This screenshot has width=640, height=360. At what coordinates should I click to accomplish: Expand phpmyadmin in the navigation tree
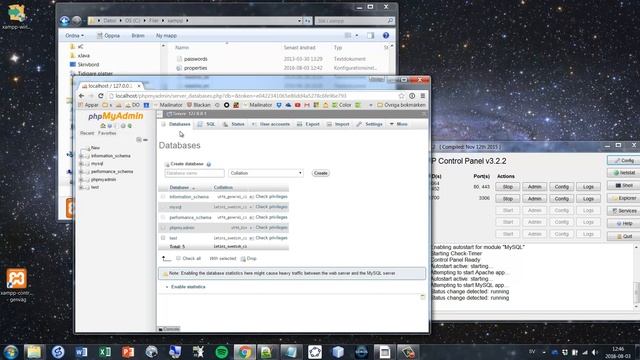(81, 180)
